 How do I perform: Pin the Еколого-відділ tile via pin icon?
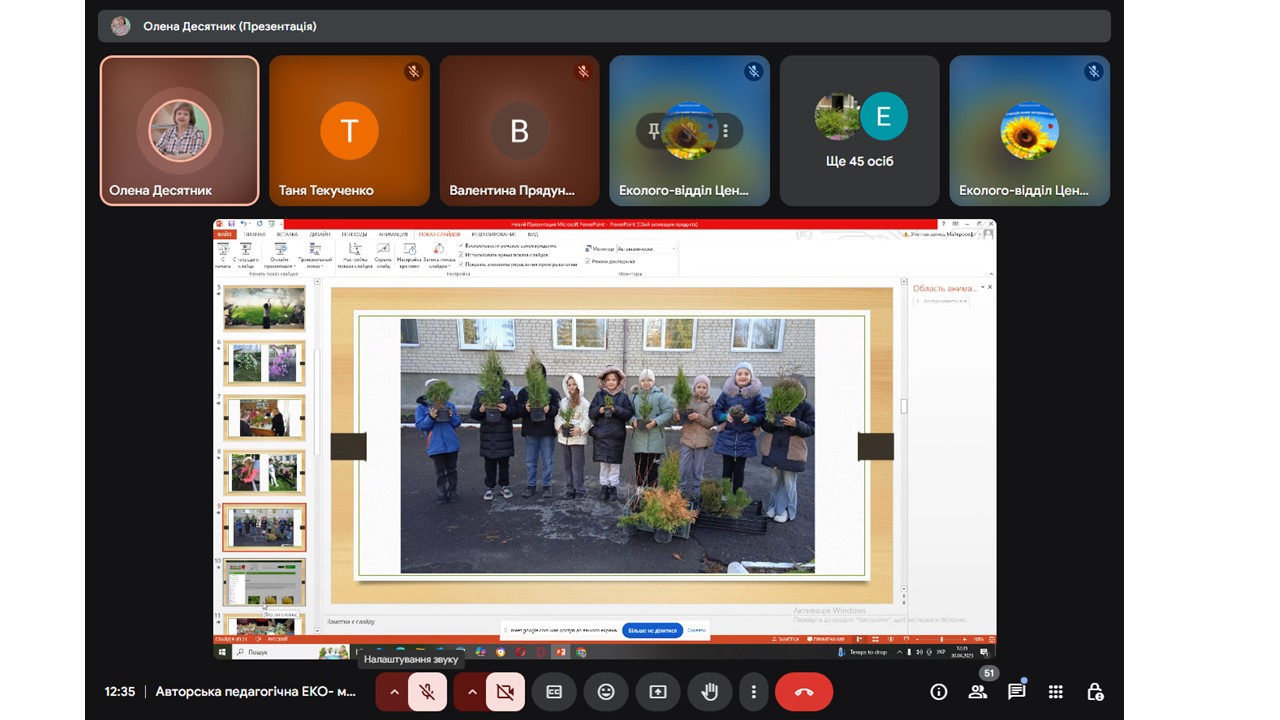(654, 131)
